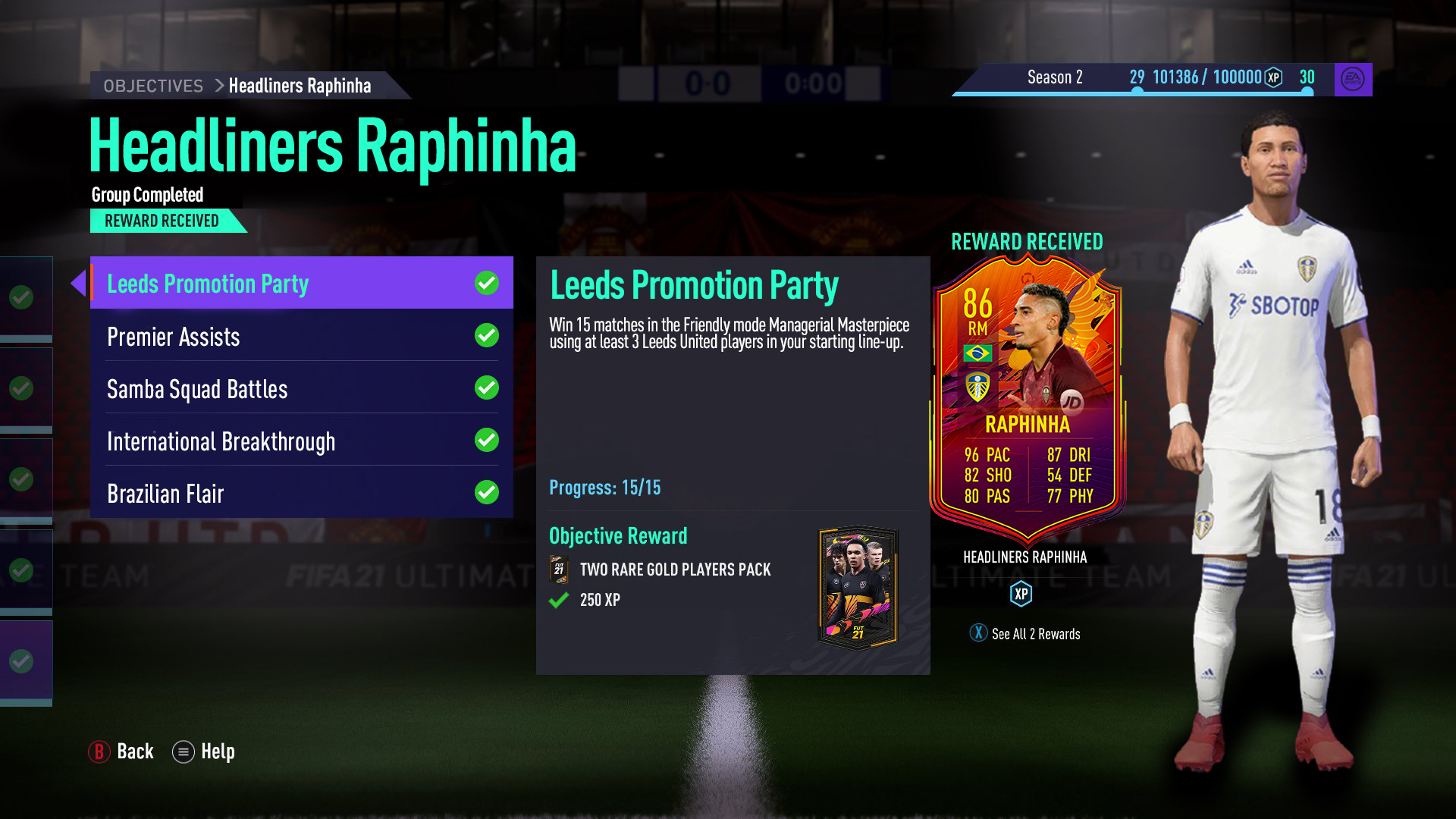
Task: Open See All 2 Rewards
Action: coord(1036,634)
